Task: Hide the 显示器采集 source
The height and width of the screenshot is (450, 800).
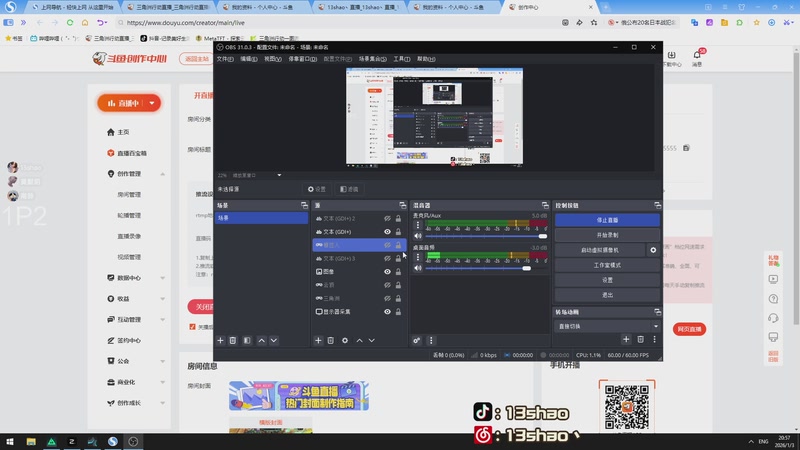Action: point(387,311)
